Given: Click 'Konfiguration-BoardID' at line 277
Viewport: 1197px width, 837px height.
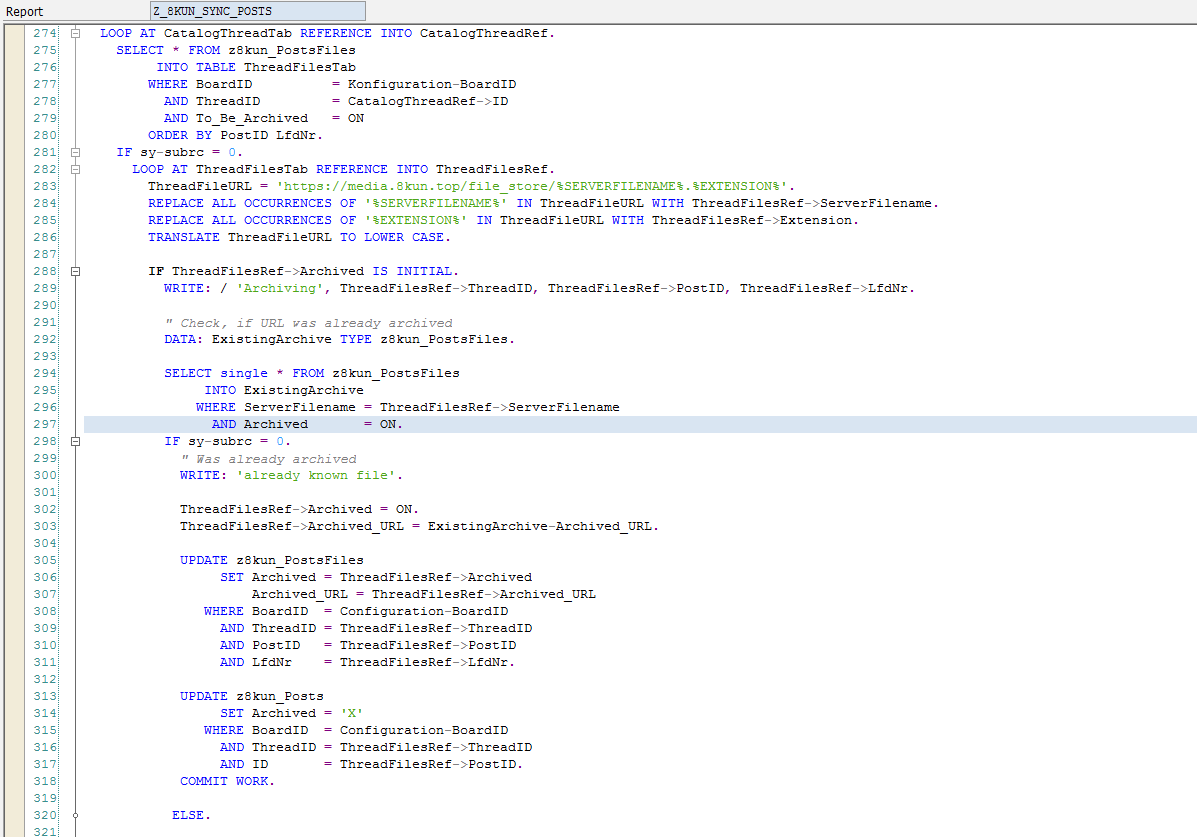Looking at the screenshot, I should click(x=432, y=85).
